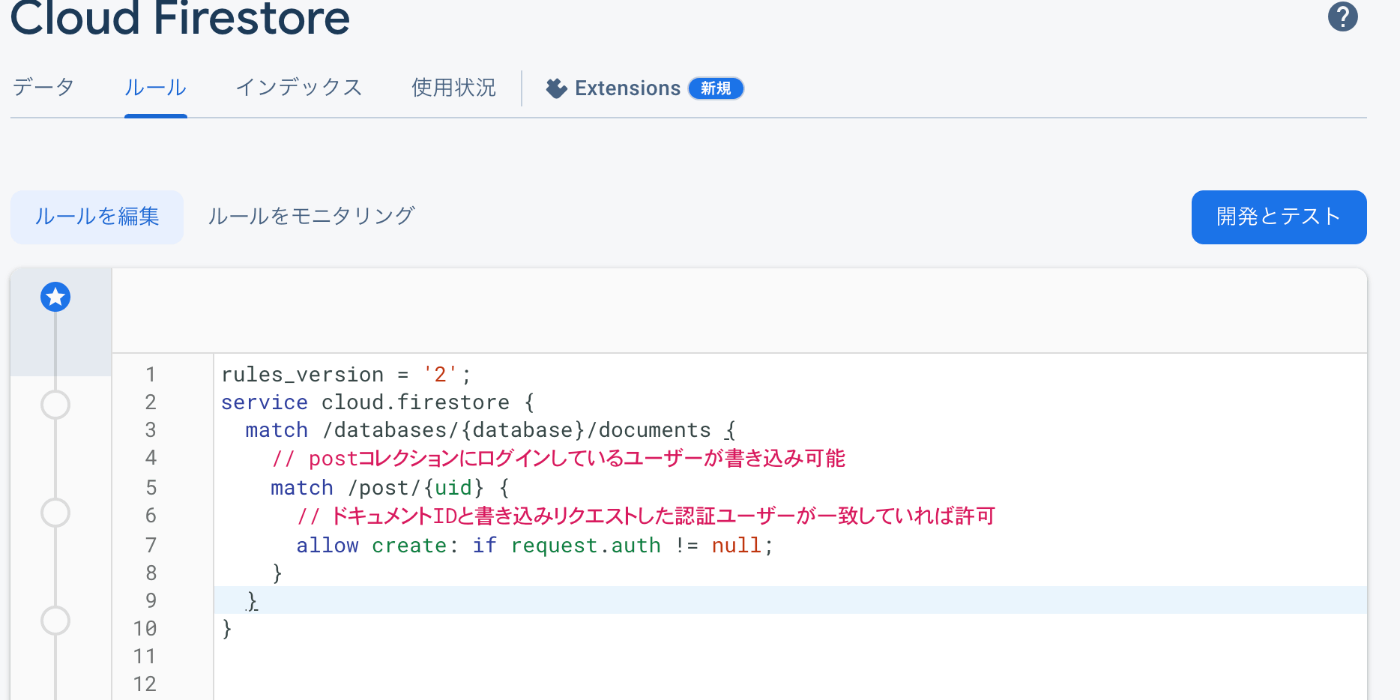Open the help question mark icon
Screen dimensions: 1400x700
click(x=1342, y=17)
